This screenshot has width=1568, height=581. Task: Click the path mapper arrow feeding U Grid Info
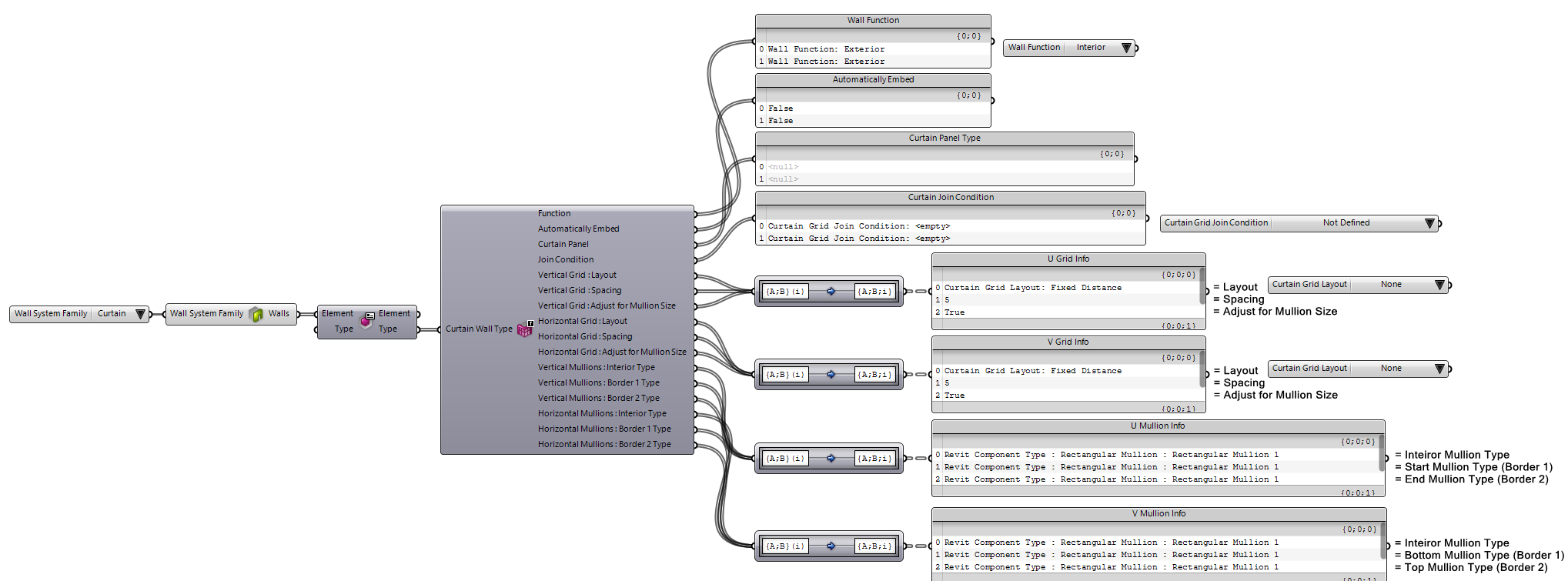coord(831,292)
